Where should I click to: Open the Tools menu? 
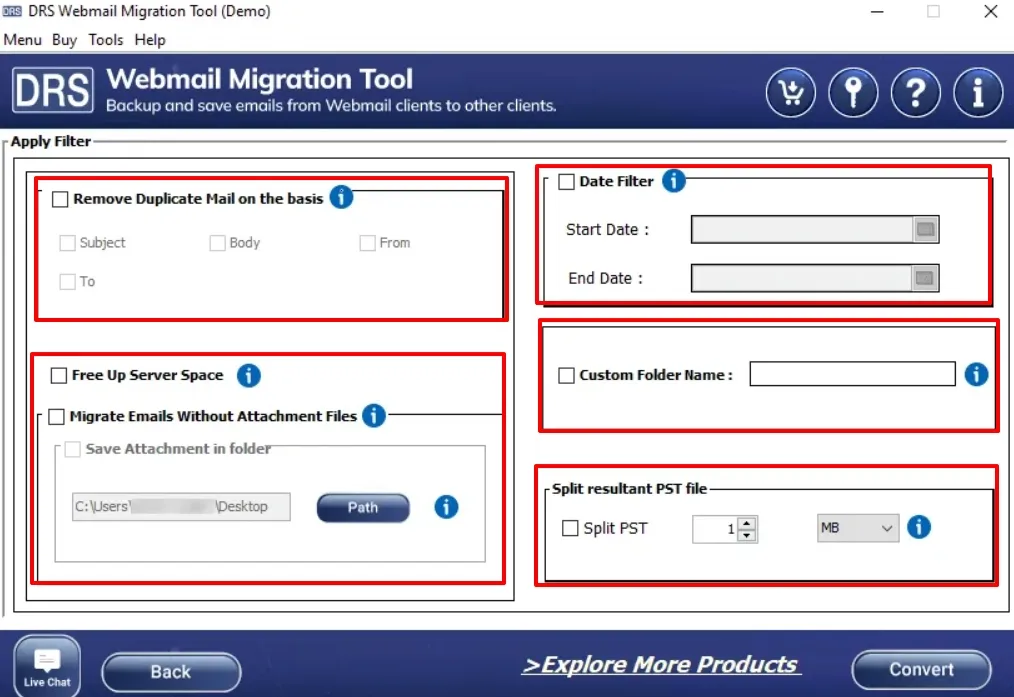tap(105, 40)
